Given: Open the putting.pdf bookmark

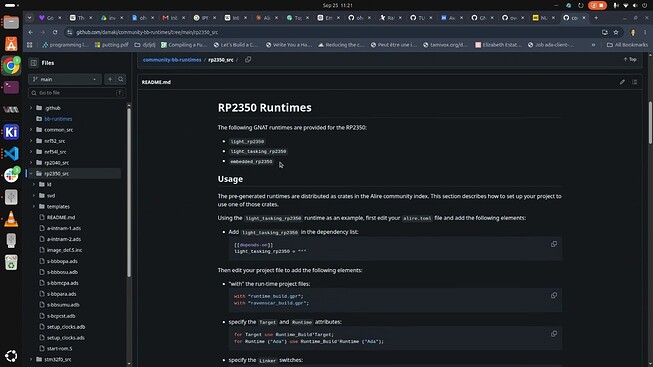Looking at the screenshot, I should [112, 45].
